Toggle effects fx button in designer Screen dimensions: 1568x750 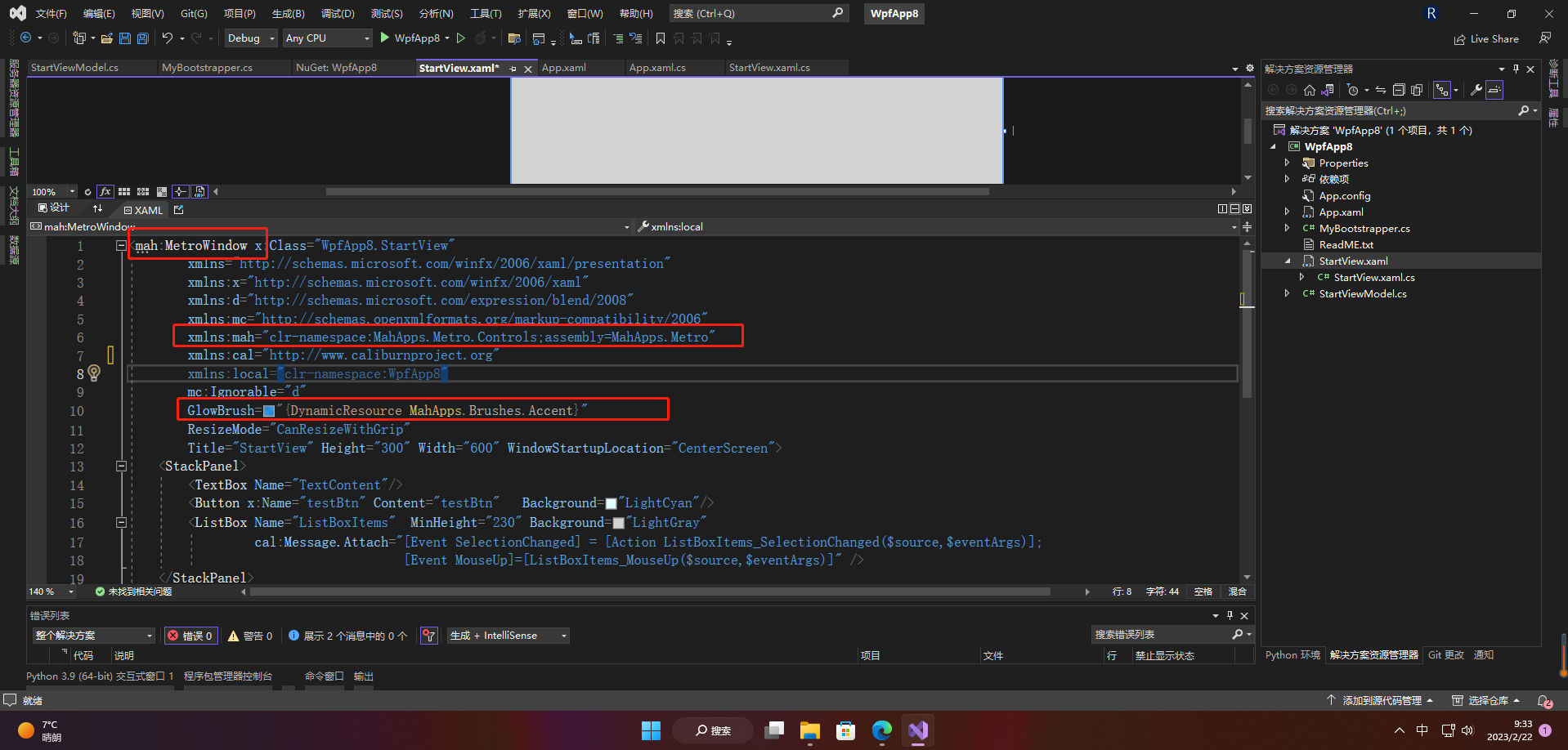105,192
